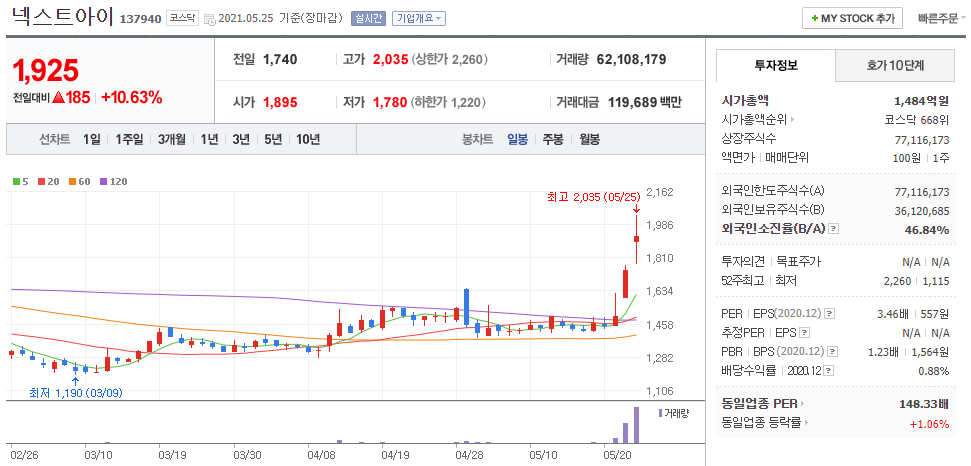The width and height of the screenshot is (971, 466).
Task: Click the 목표주가 label
Action: [x=798, y=261]
